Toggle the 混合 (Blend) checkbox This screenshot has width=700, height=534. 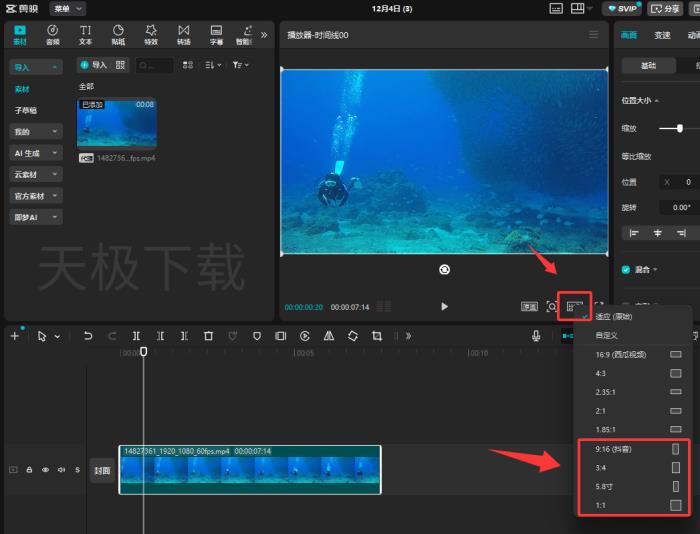(626, 269)
